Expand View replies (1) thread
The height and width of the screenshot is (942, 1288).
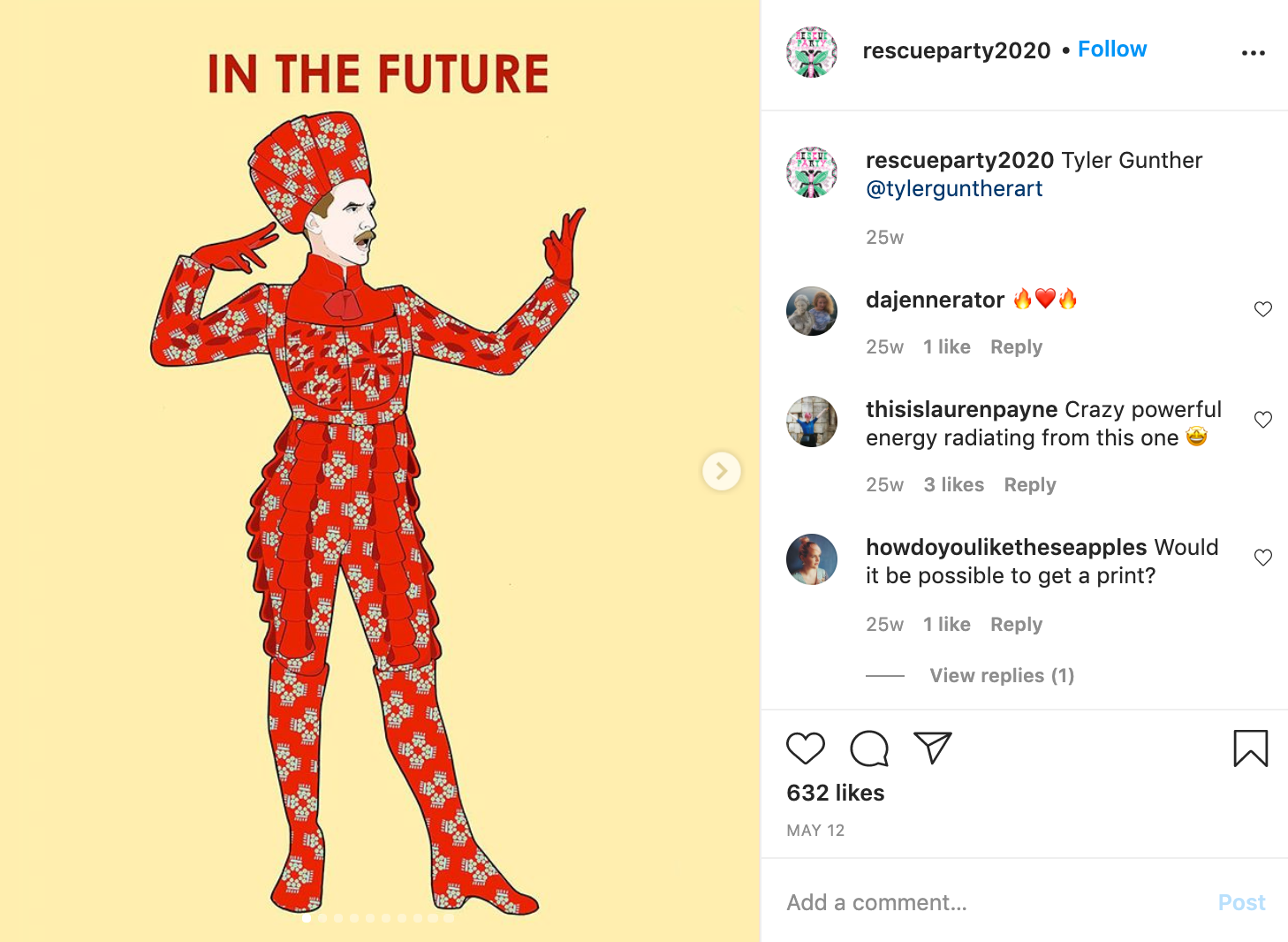(x=1002, y=675)
